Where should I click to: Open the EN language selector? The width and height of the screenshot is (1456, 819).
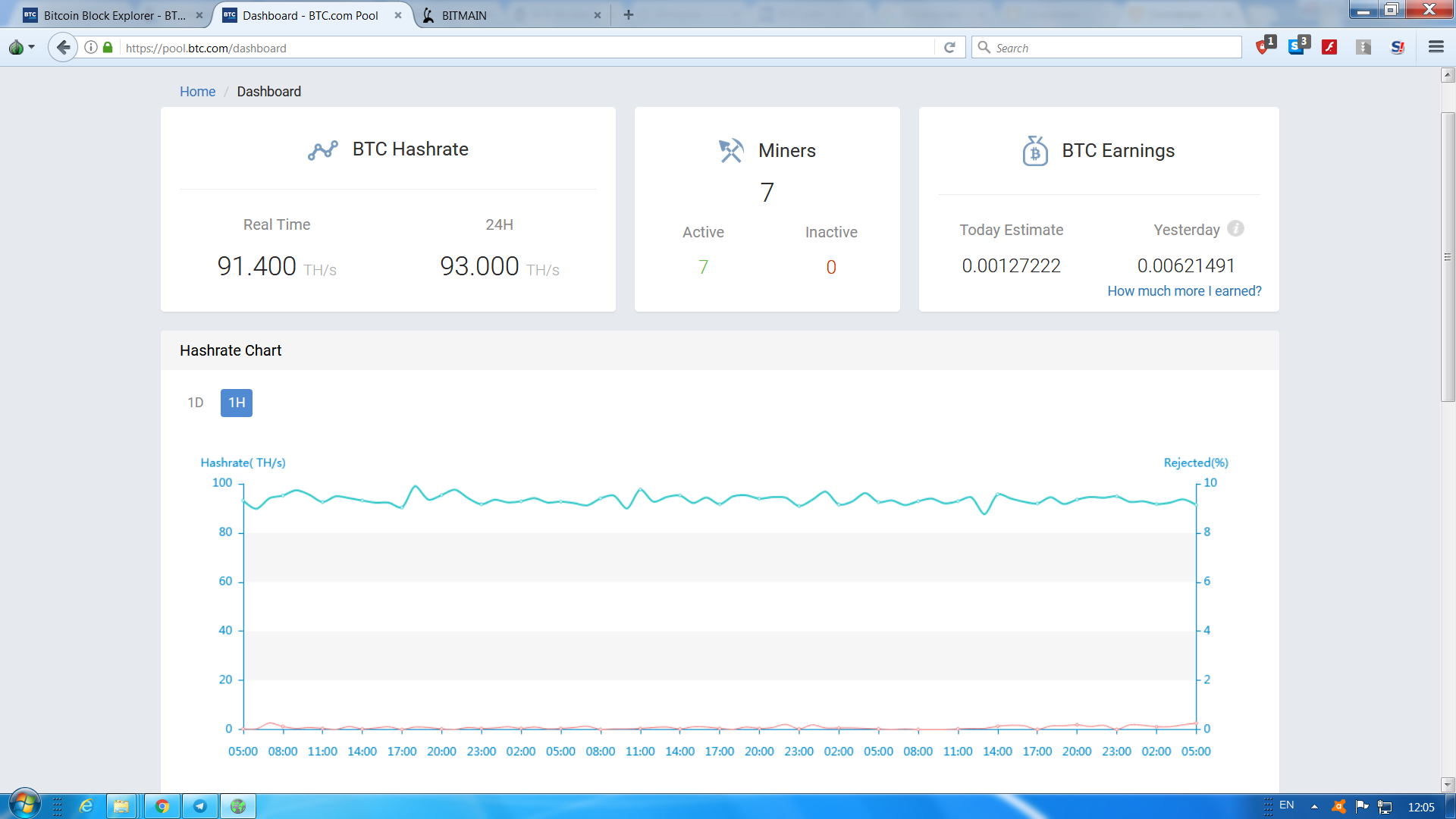(1287, 805)
